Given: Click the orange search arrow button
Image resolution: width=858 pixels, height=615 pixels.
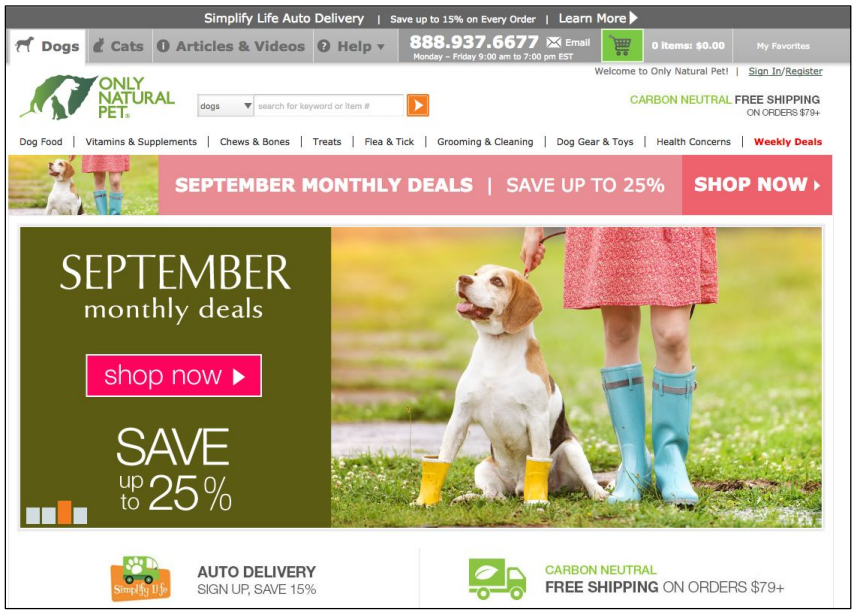Looking at the screenshot, I should coord(418,105).
